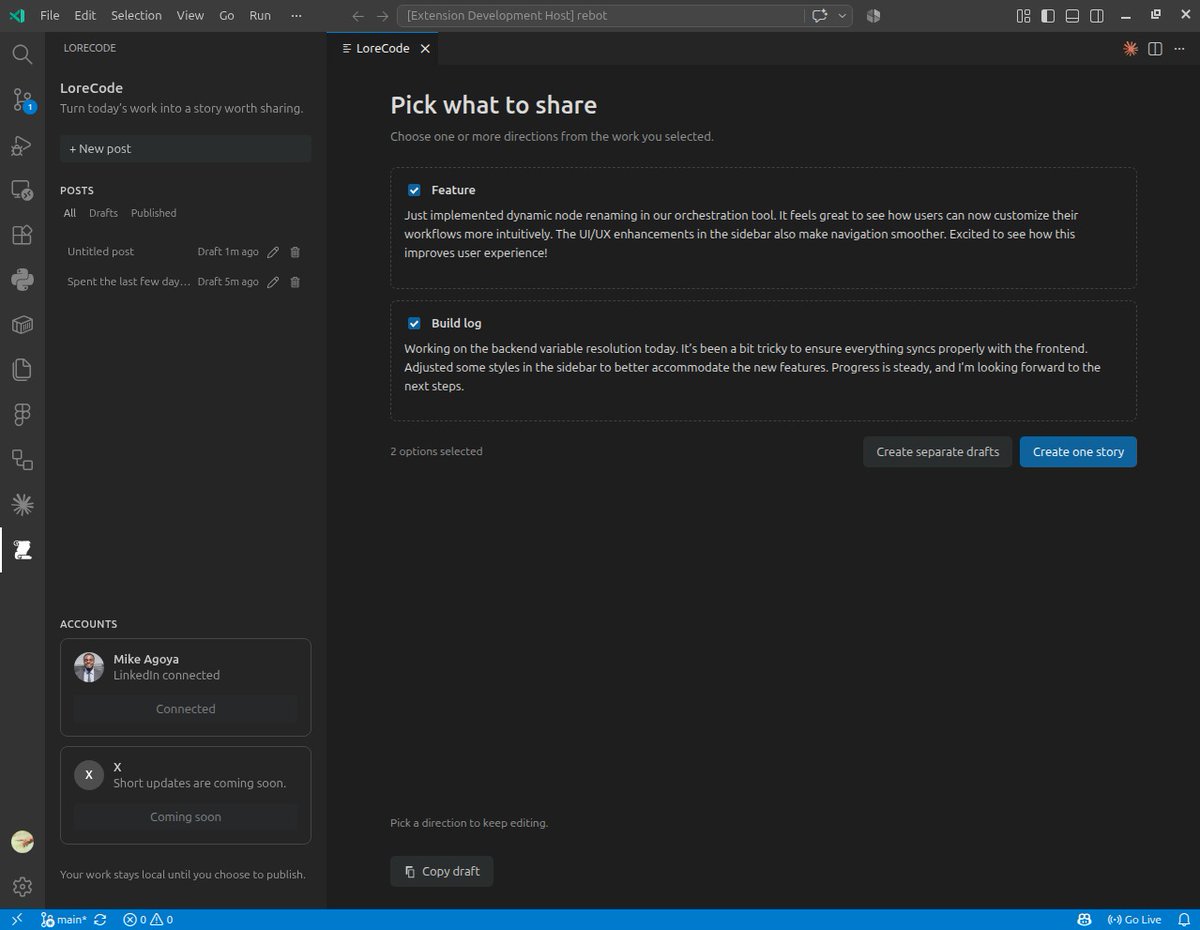Uncheck the Feature checkbox

coord(414,190)
